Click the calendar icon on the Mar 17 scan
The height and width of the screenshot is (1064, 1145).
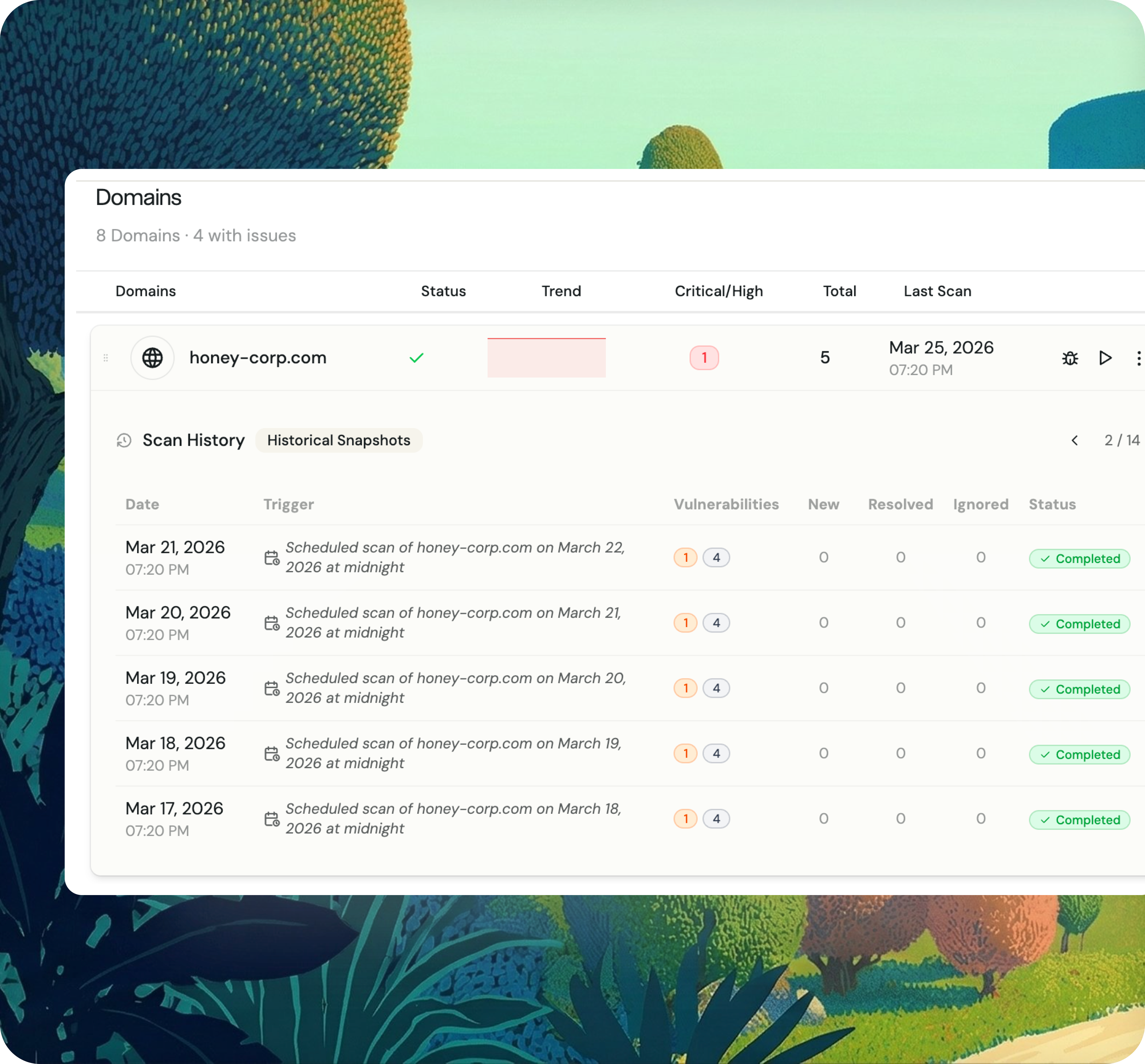tap(272, 819)
